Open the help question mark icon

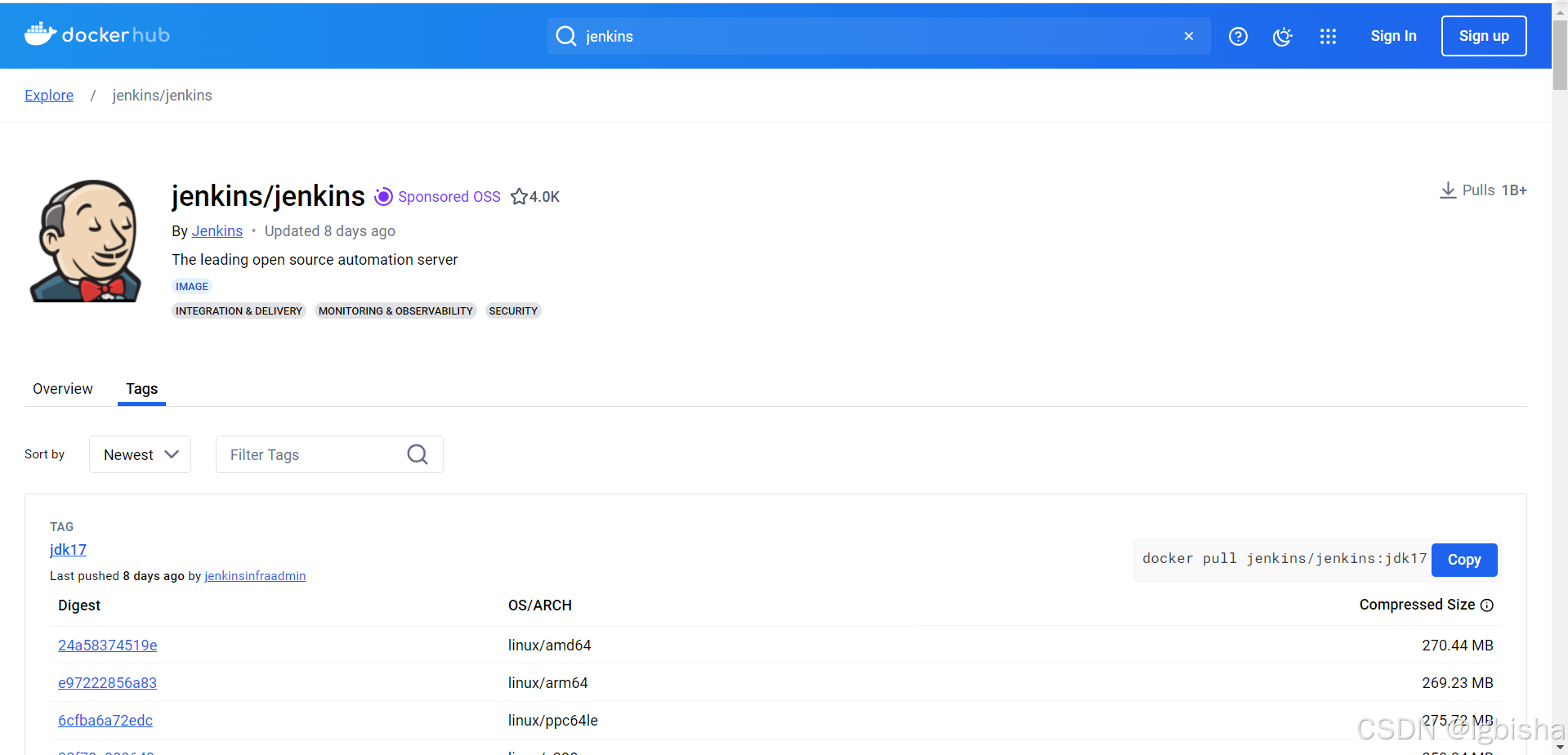1238,36
